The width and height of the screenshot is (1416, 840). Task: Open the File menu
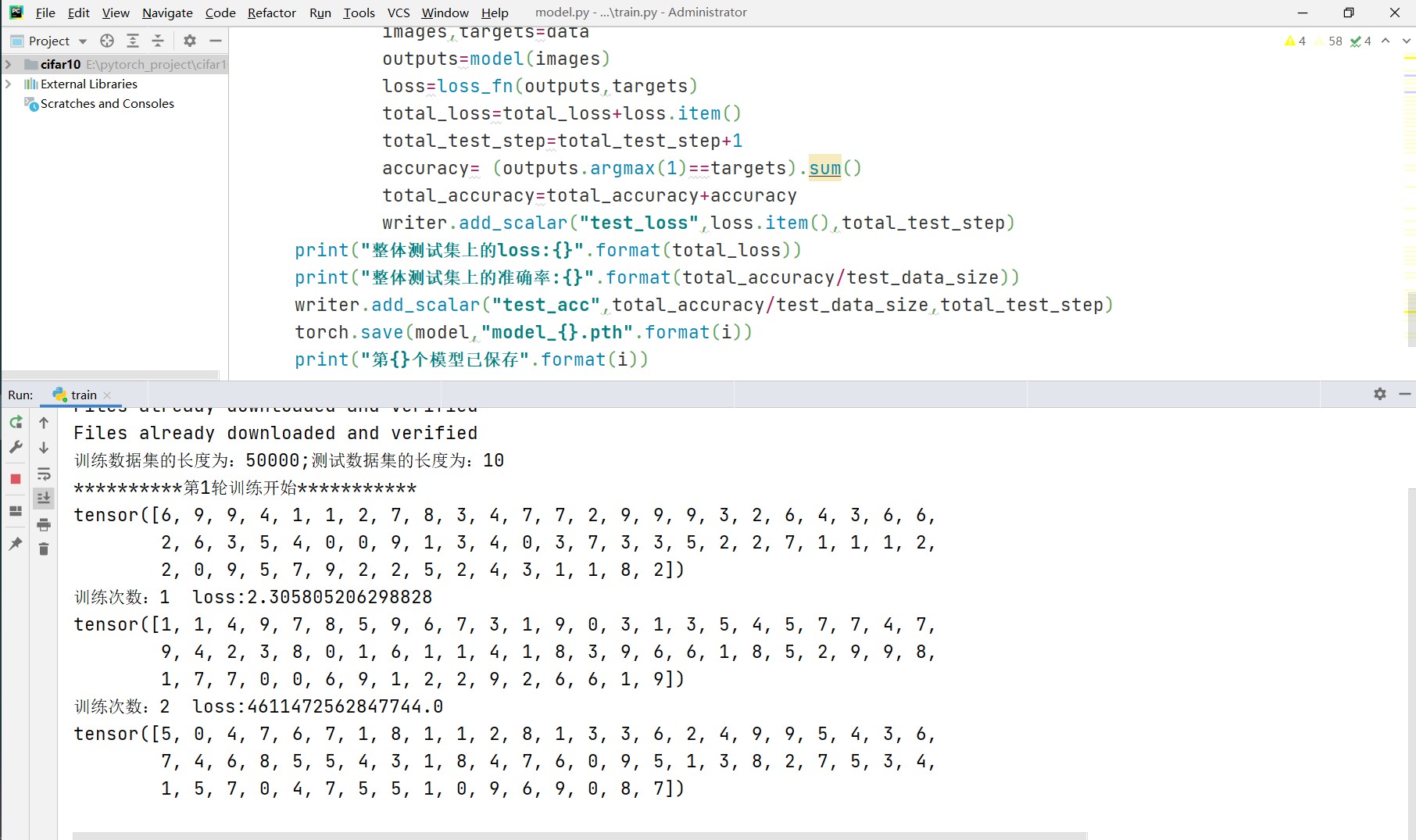pyautogui.click(x=45, y=13)
